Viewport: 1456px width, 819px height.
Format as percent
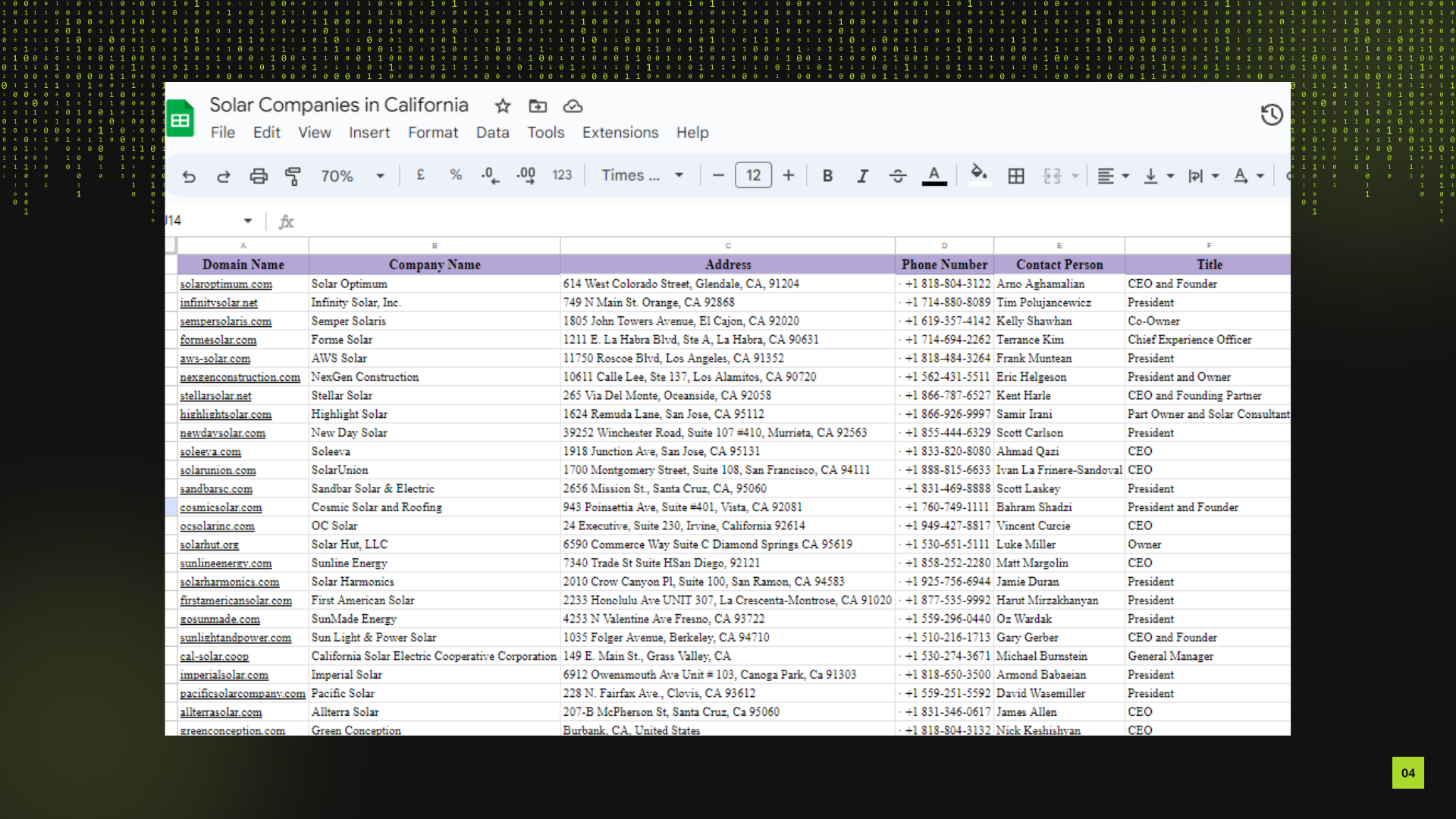[456, 175]
